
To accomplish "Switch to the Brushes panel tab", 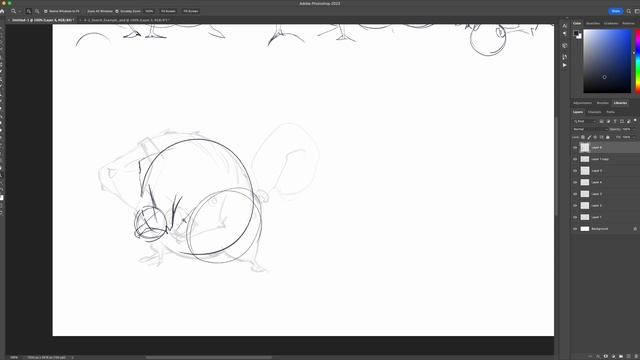I will (602, 103).
